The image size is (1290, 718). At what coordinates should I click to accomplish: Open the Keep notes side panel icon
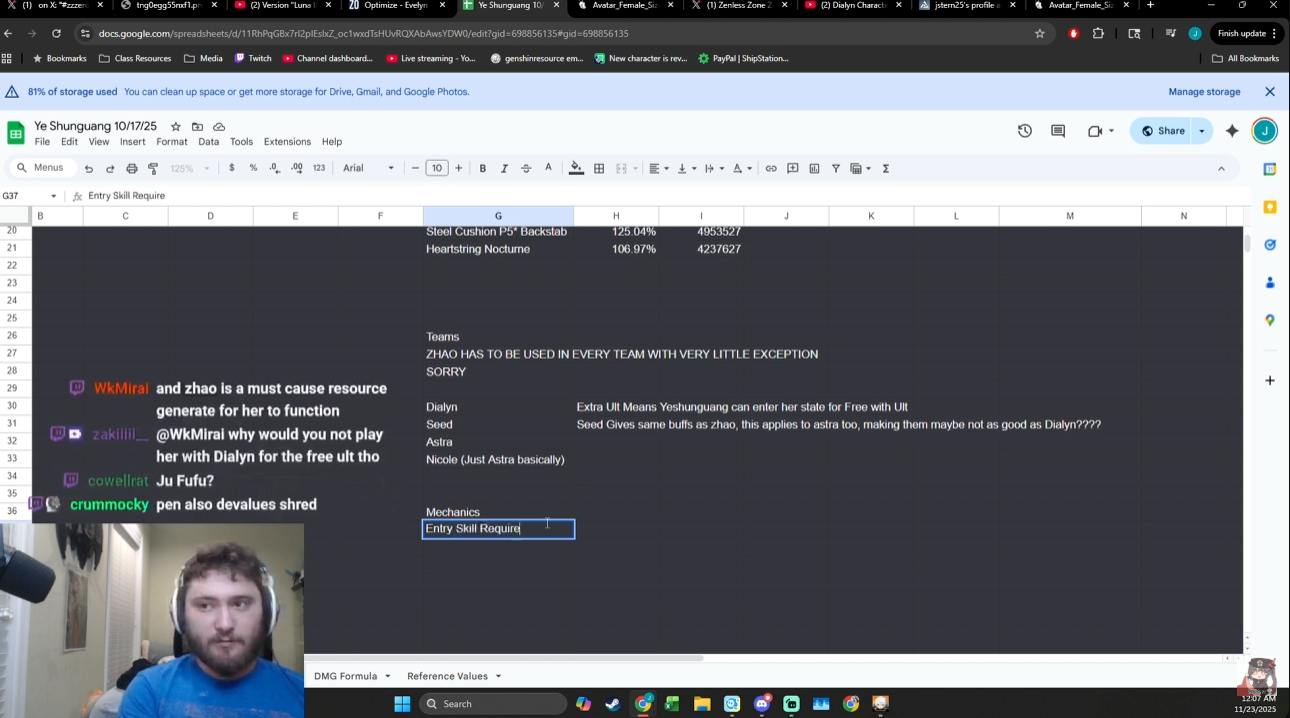pos(1270,207)
